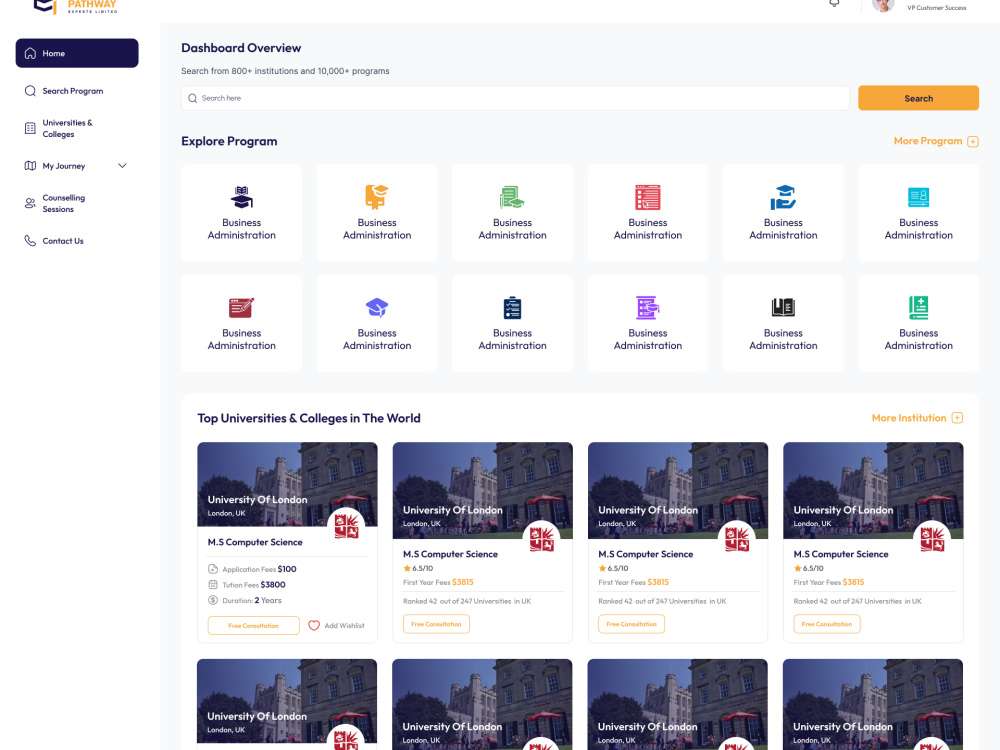Select program with blue hand holding cap icon
This screenshot has height=750, width=1000.
(x=783, y=213)
